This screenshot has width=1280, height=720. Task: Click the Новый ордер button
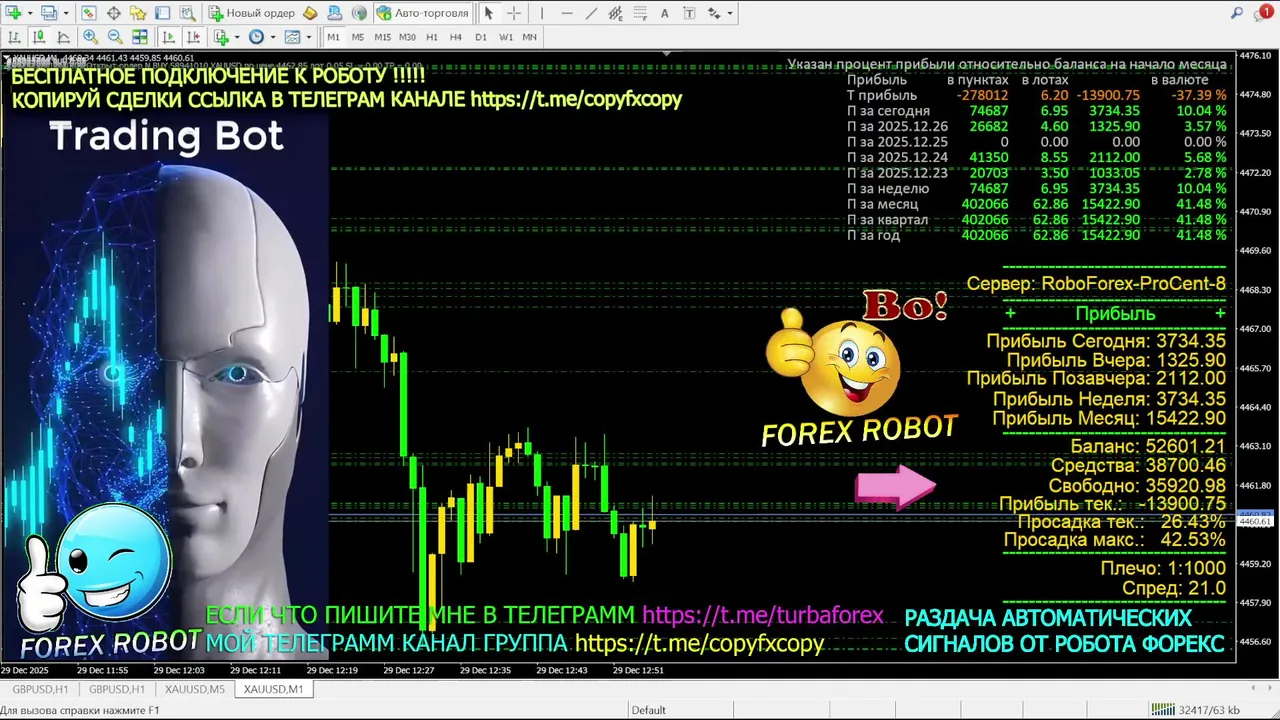[253, 13]
